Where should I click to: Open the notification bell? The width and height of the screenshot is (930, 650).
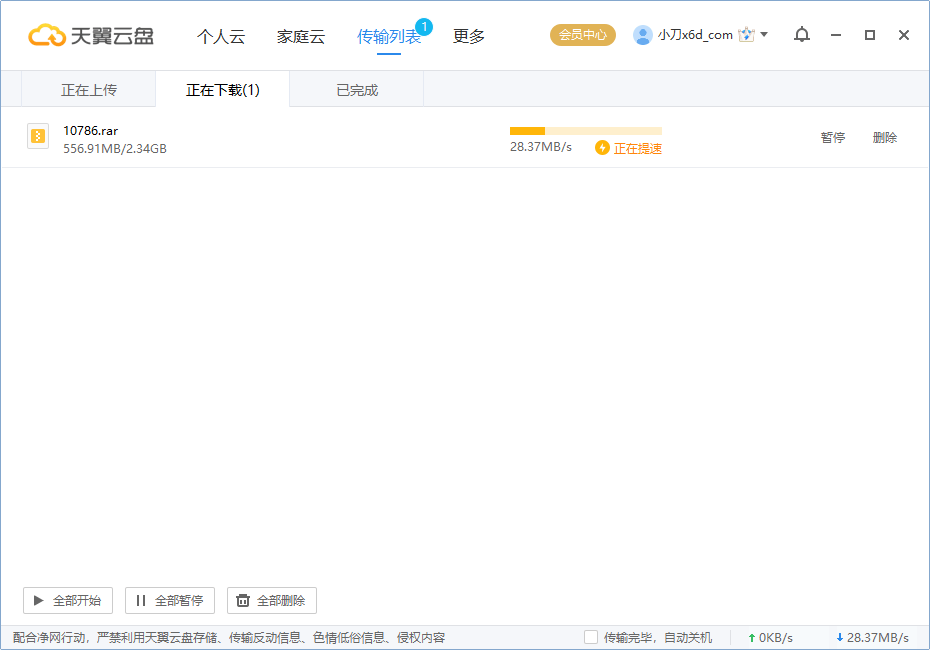[x=801, y=34]
